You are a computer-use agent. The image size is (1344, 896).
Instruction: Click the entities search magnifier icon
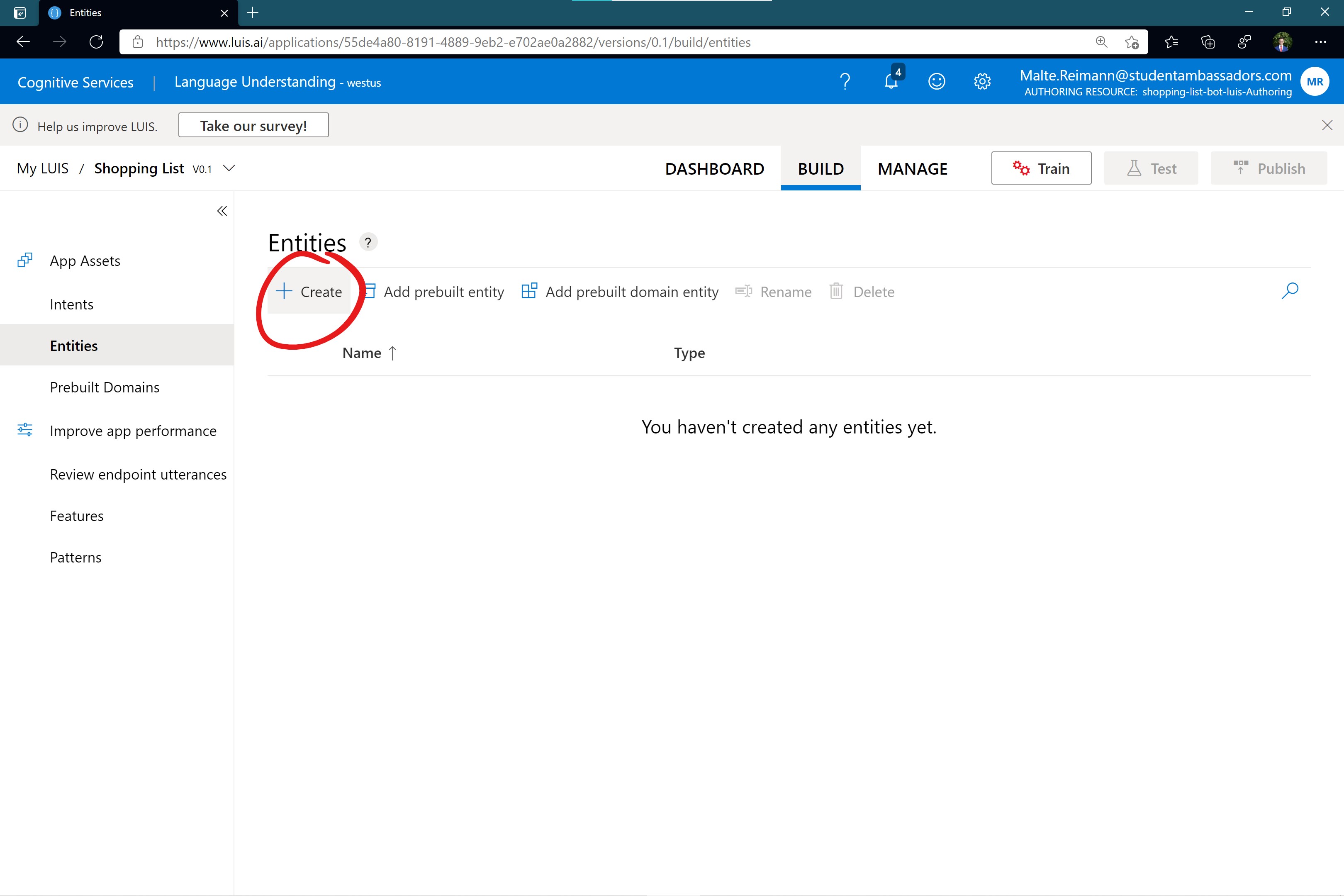tap(1290, 291)
